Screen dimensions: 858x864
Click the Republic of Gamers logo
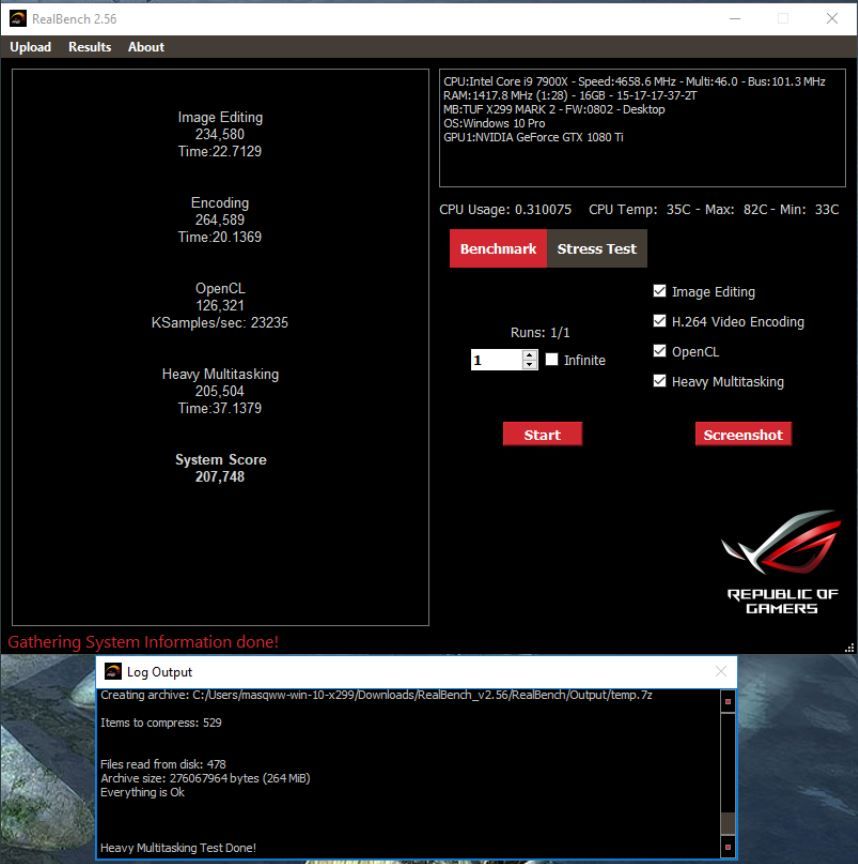[782, 562]
